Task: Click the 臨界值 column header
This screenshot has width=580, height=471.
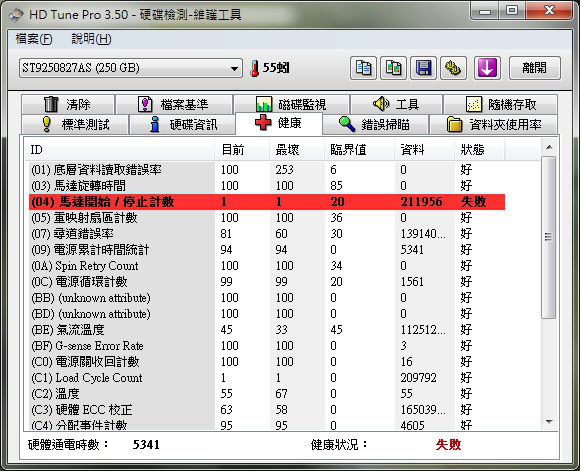Action: [x=359, y=150]
